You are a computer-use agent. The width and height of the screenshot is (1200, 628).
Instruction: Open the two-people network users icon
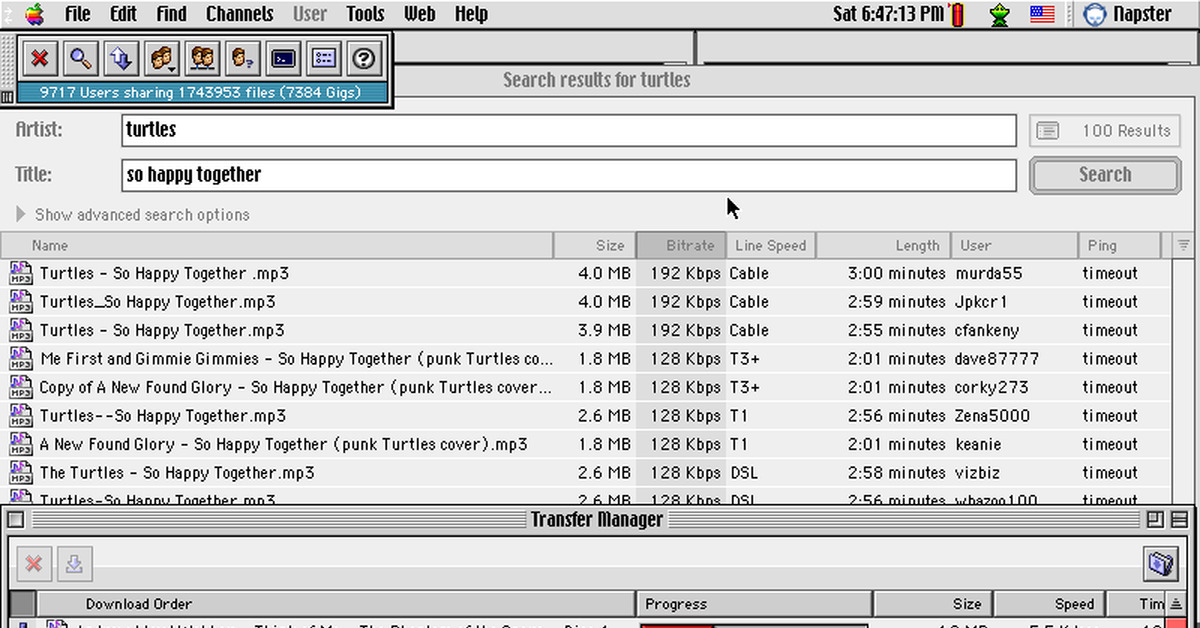click(203, 59)
